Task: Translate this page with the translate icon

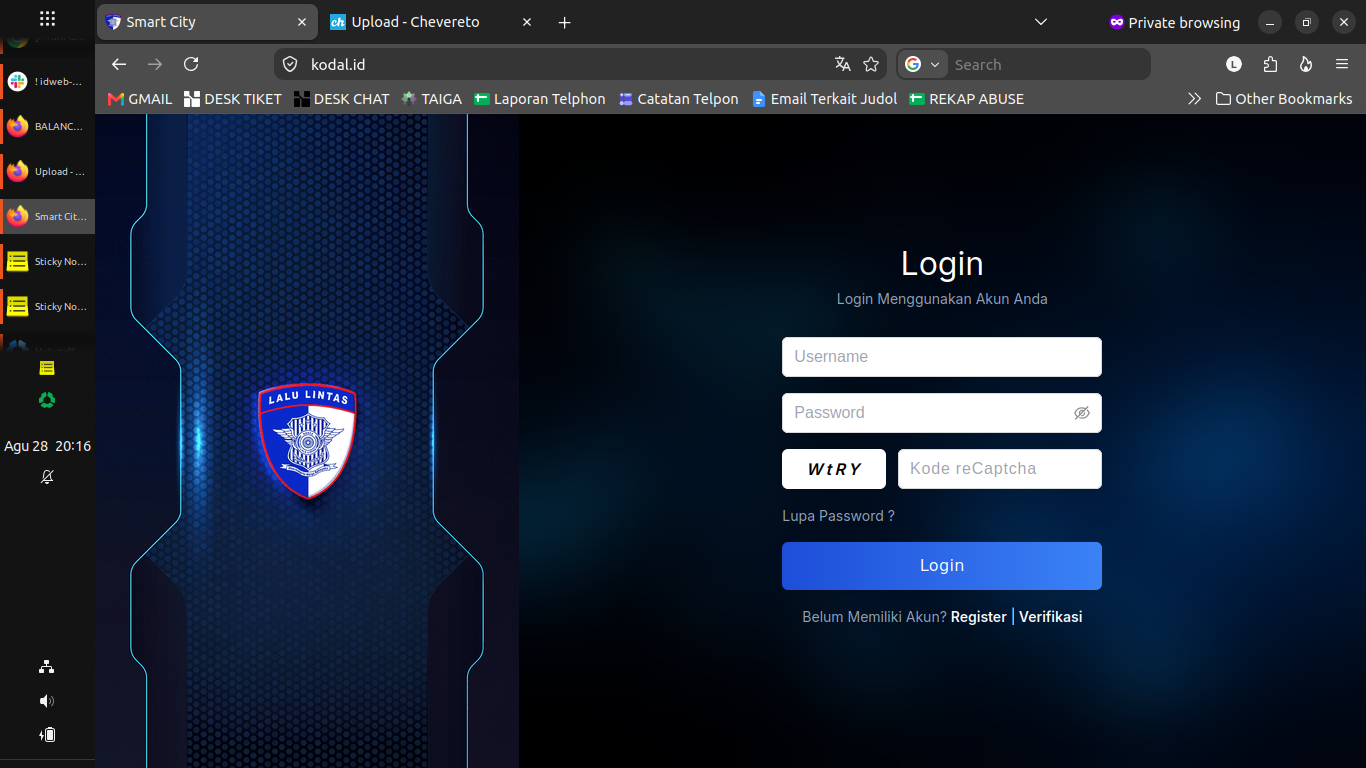Action: [843, 64]
